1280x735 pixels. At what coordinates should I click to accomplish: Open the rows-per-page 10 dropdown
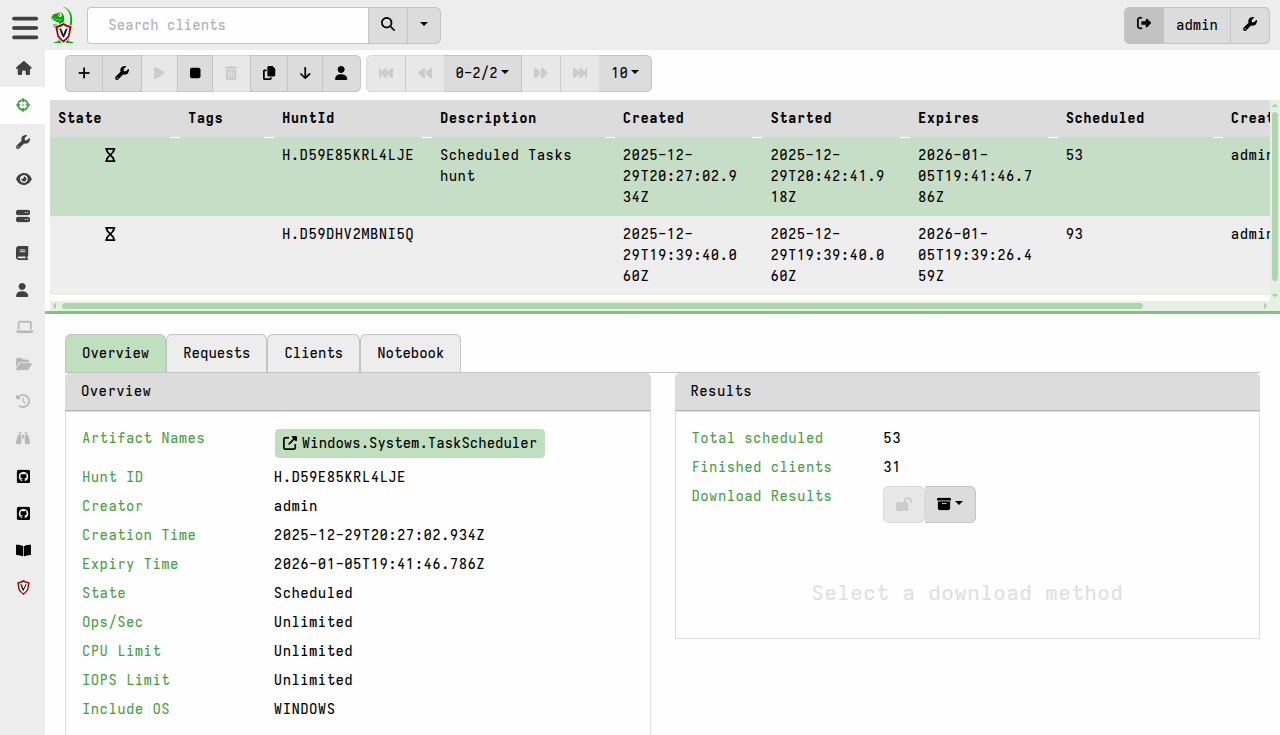[625, 73]
